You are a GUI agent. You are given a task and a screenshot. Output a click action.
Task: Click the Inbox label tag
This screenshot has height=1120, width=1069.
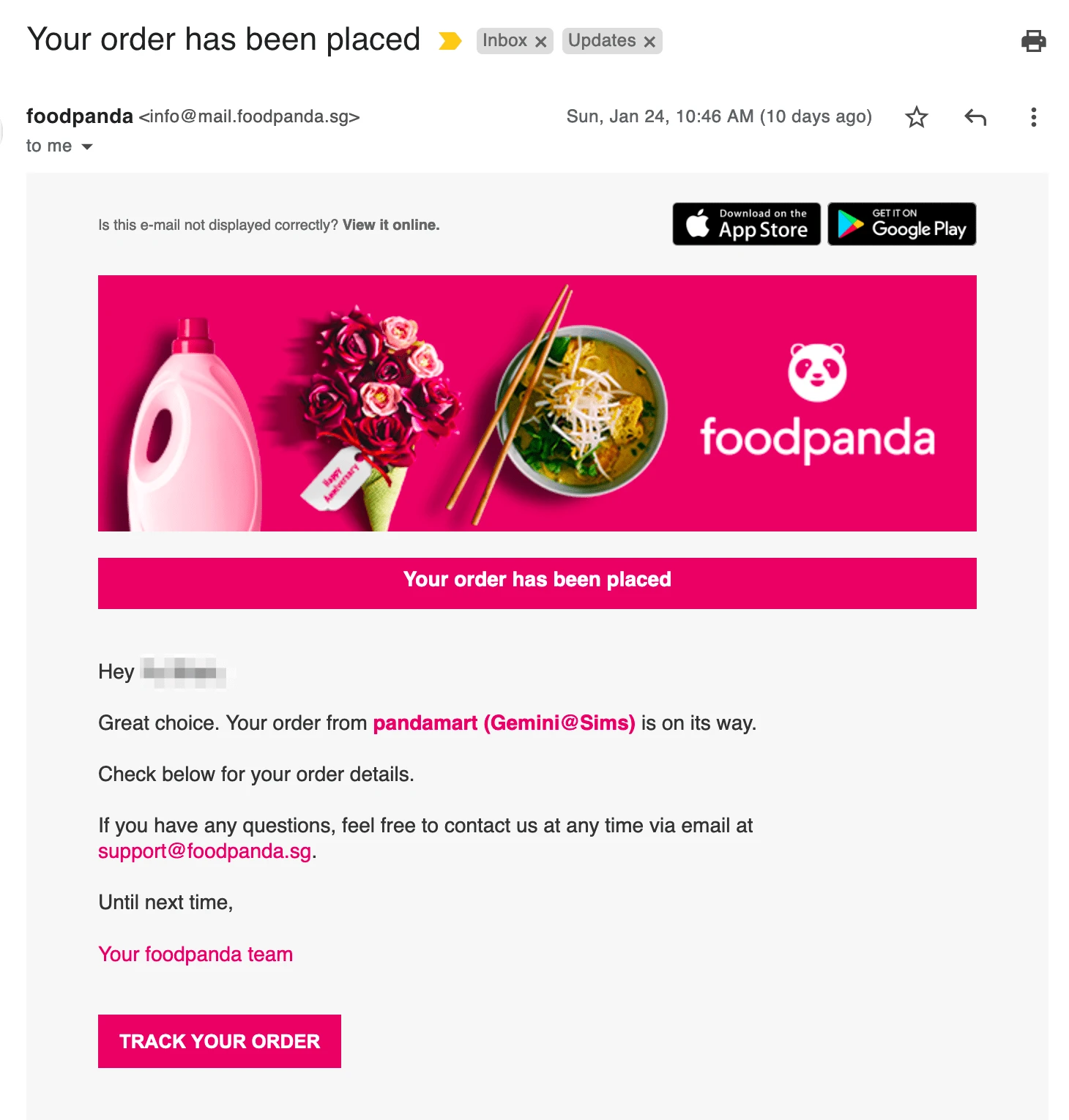[504, 41]
